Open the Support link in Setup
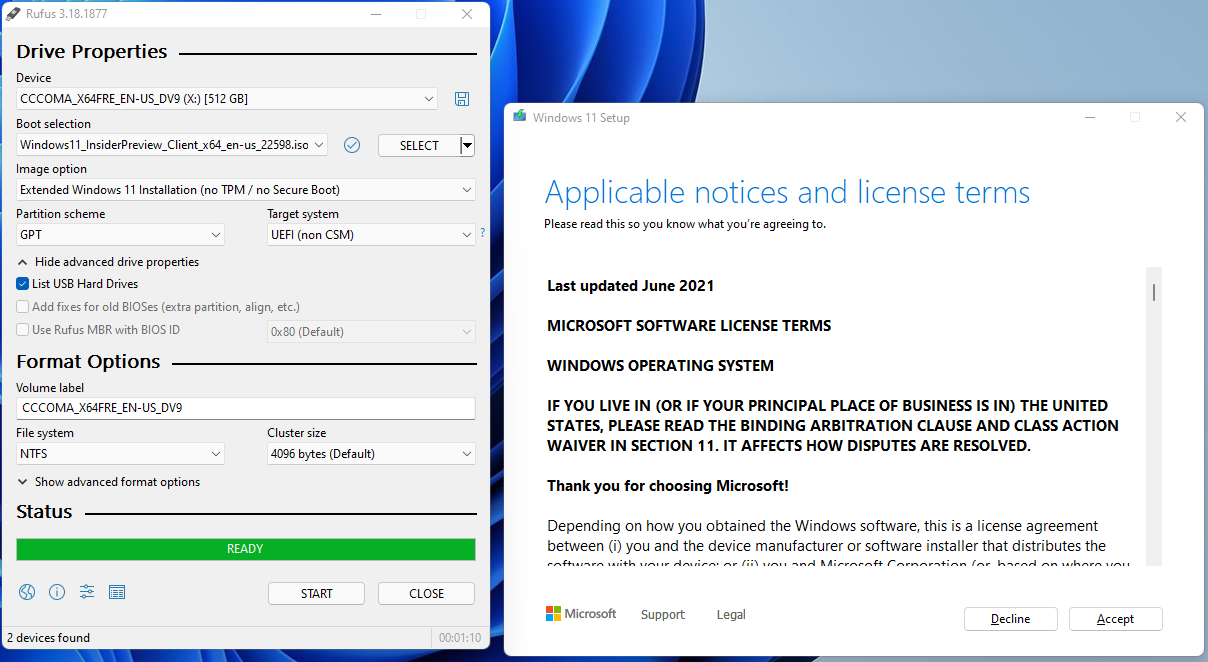 pos(663,615)
